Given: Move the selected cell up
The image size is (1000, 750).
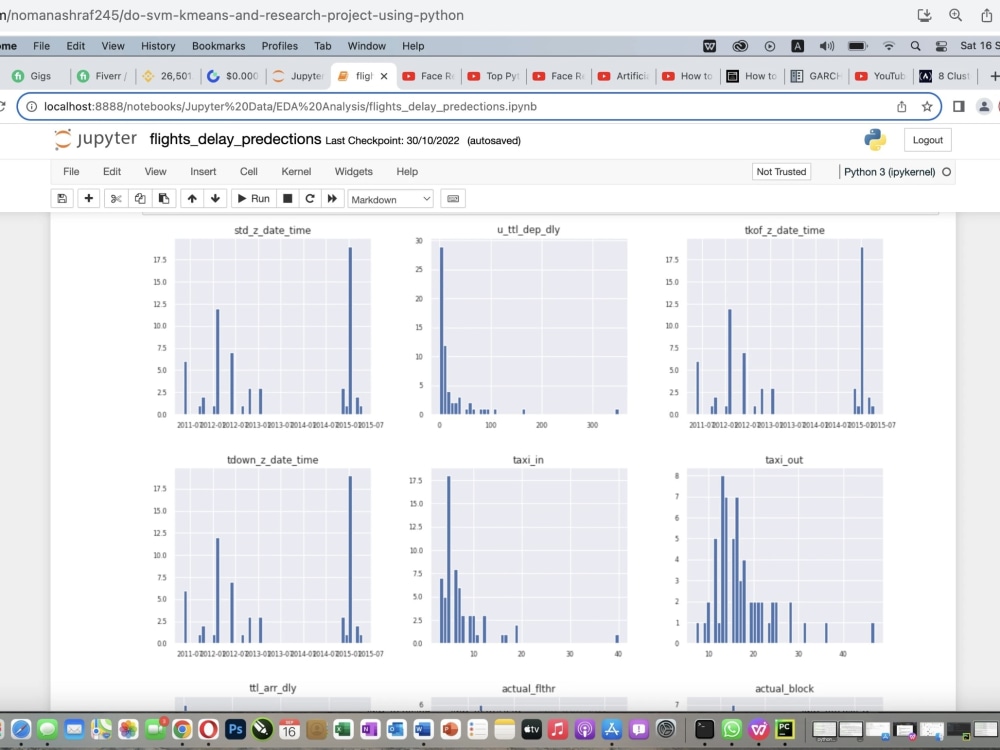Looking at the screenshot, I should click(191, 198).
